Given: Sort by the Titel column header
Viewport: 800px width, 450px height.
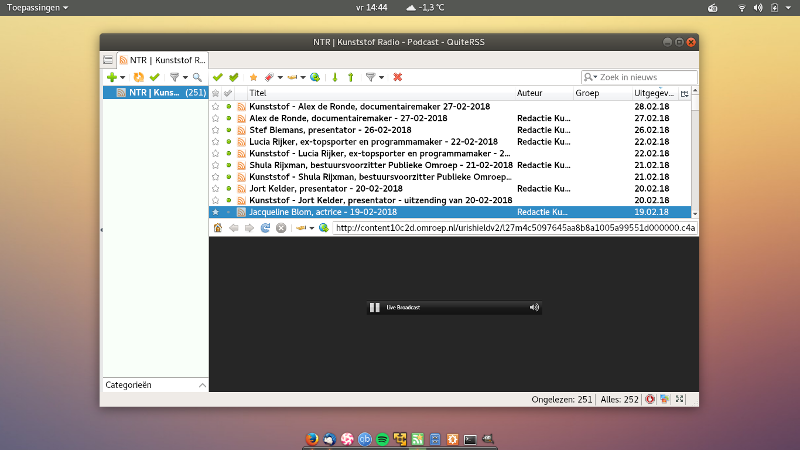Looking at the screenshot, I should [x=382, y=93].
